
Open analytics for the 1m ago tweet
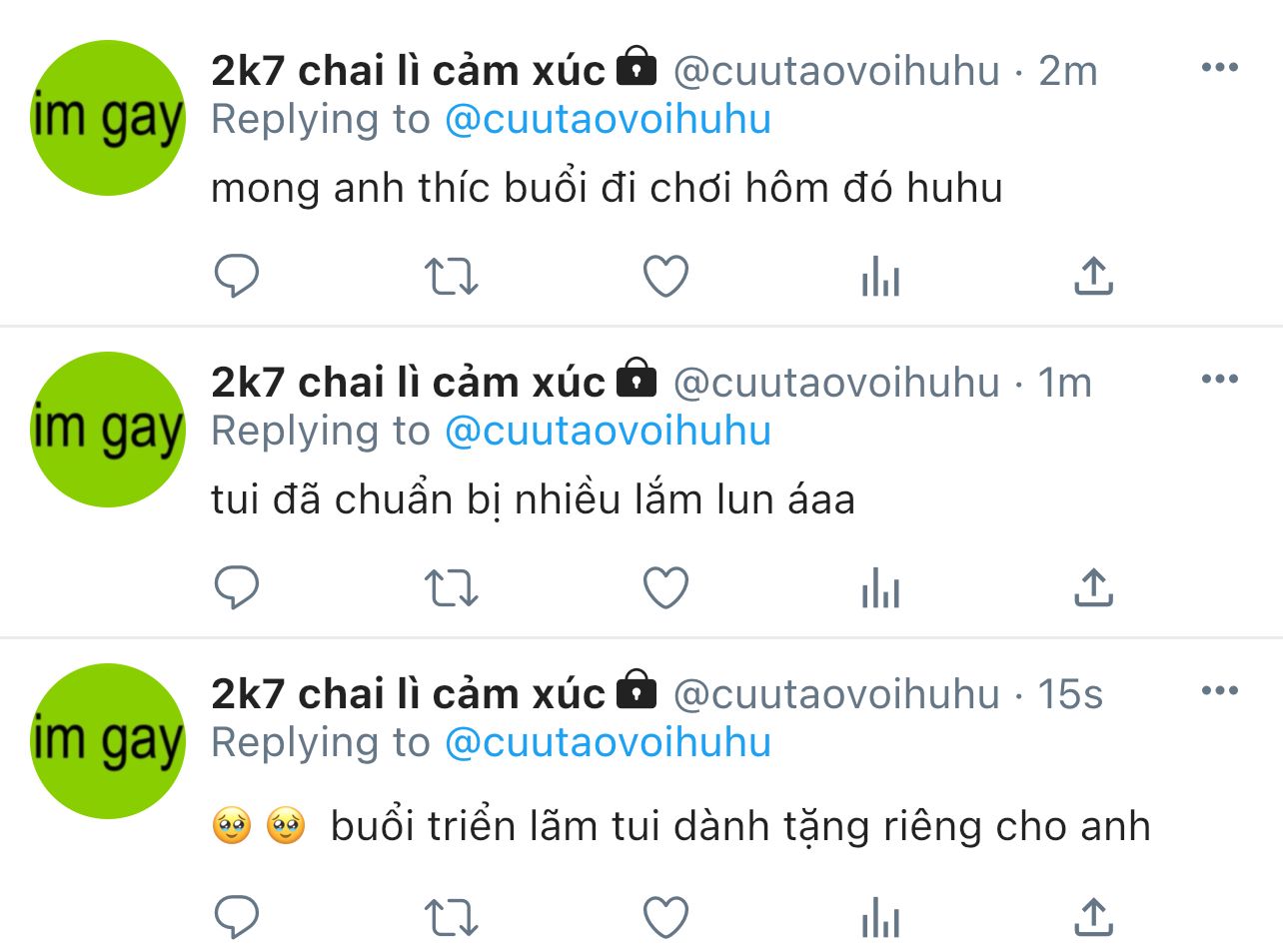(880, 588)
